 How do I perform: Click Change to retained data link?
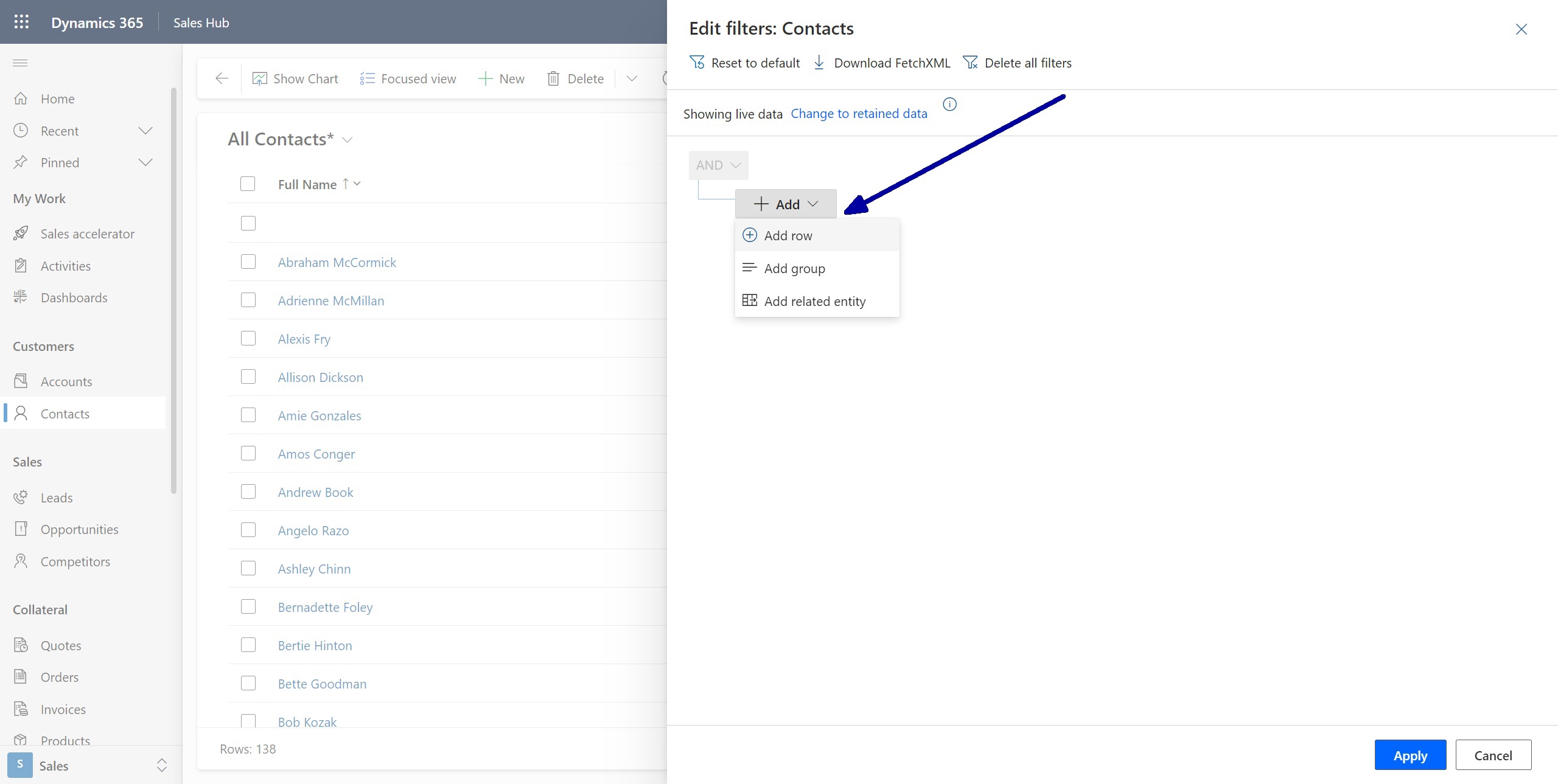pyautogui.click(x=859, y=114)
